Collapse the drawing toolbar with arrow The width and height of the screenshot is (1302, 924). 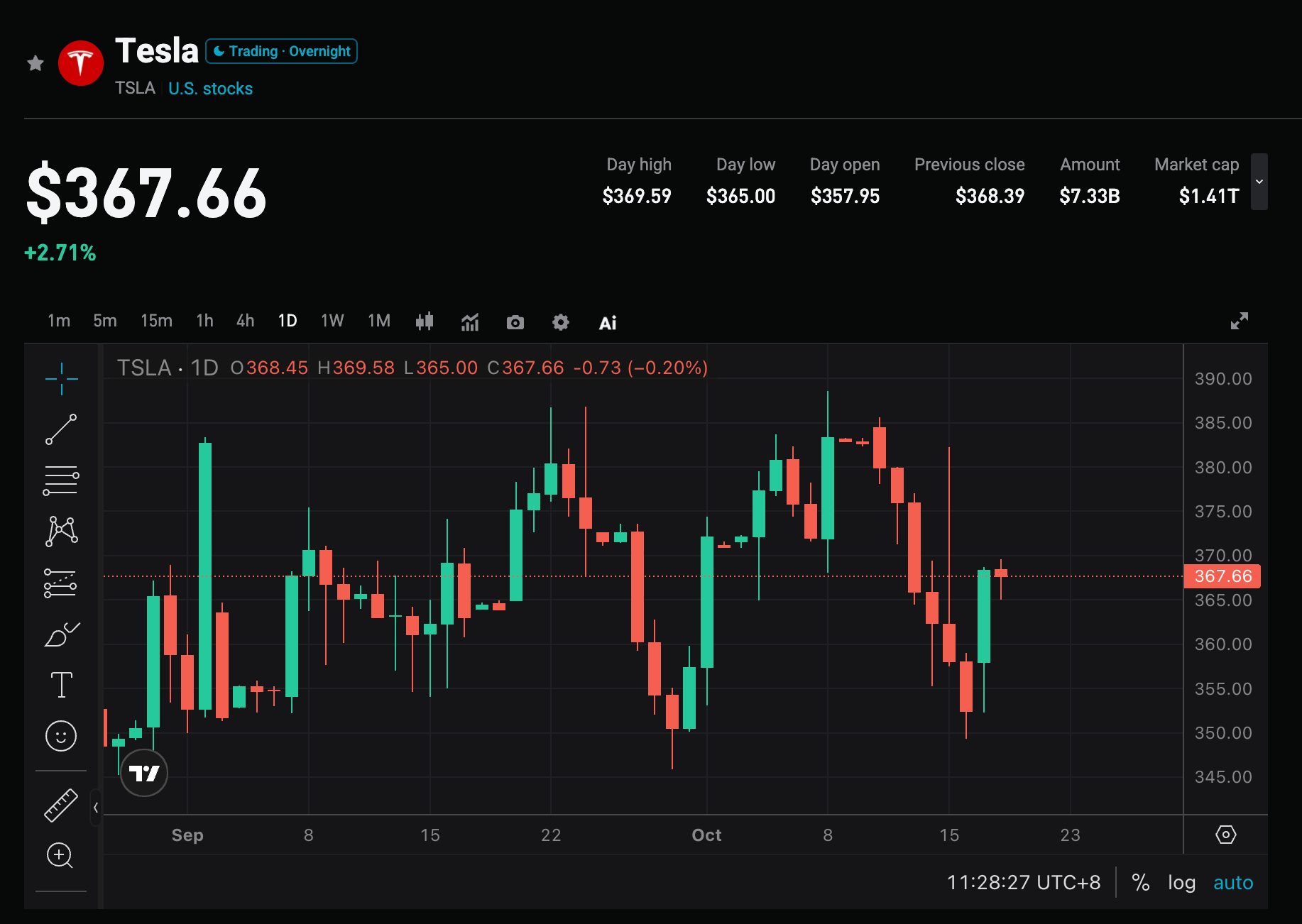(x=96, y=808)
